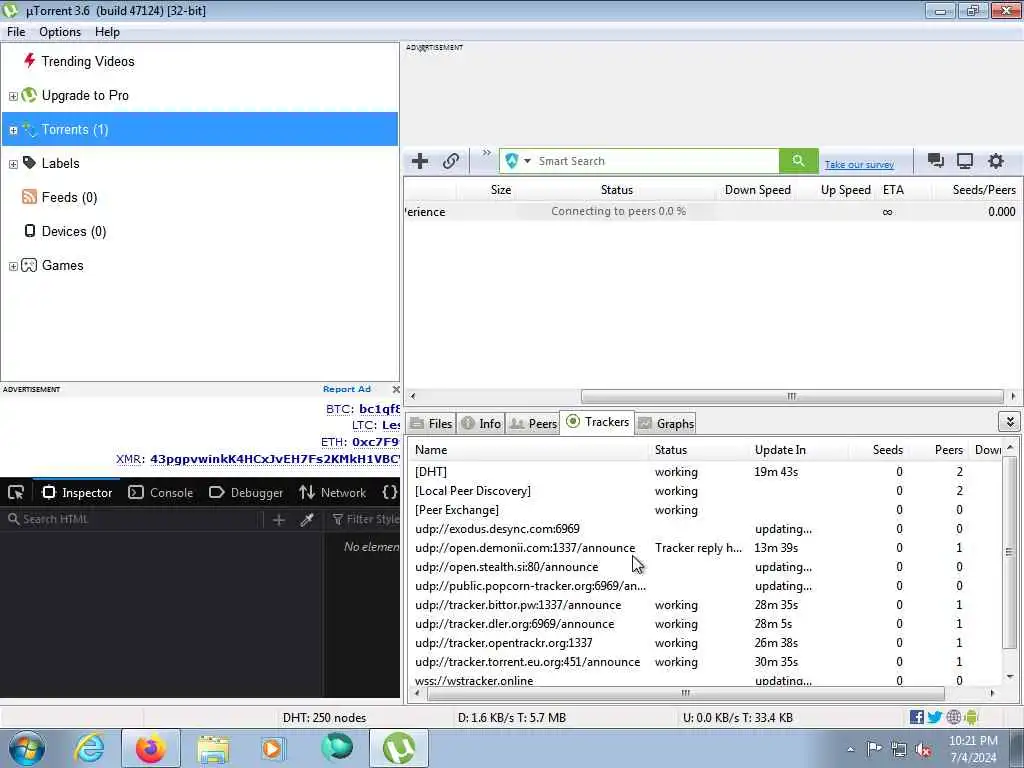Select Games in sidebar

click(x=62, y=265)
